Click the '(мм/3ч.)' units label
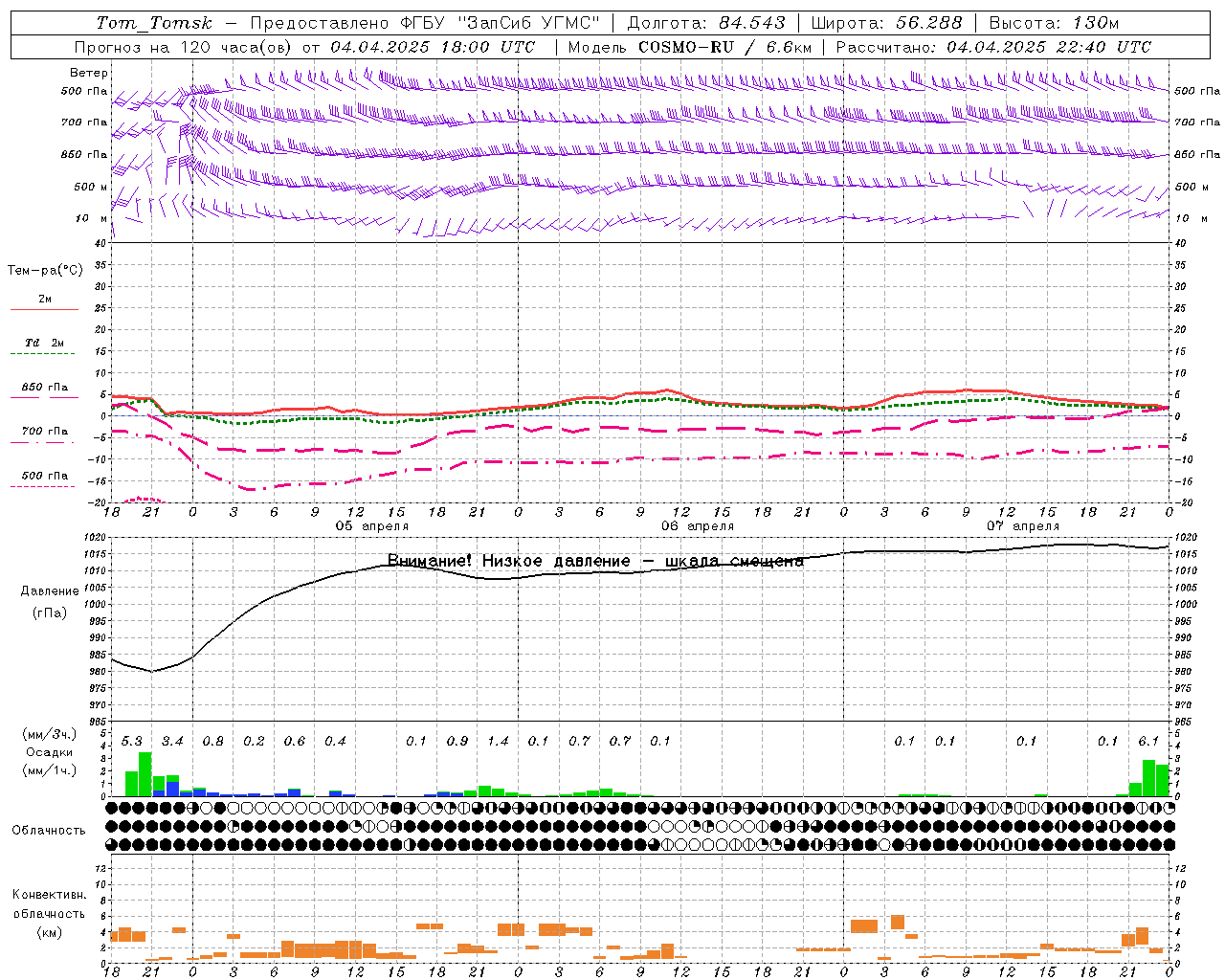The image size is (1225, 980). 50,734
